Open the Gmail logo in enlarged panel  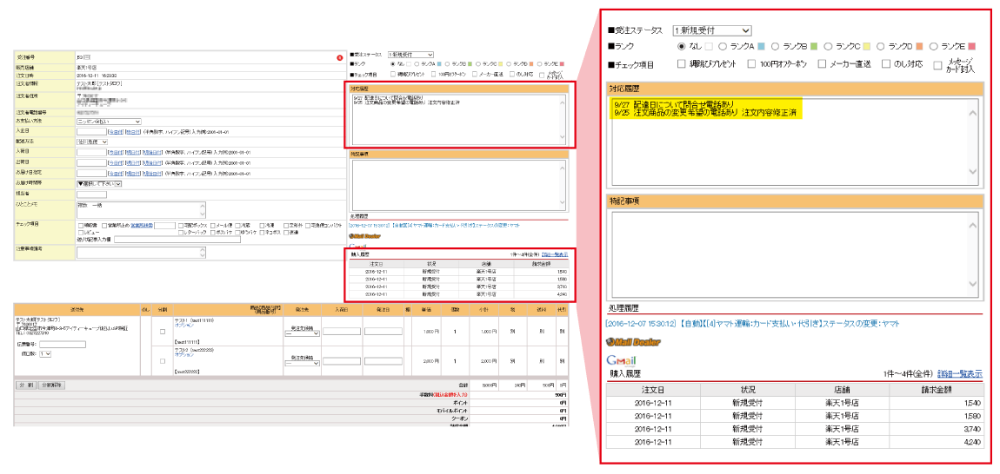coord(622,360)
